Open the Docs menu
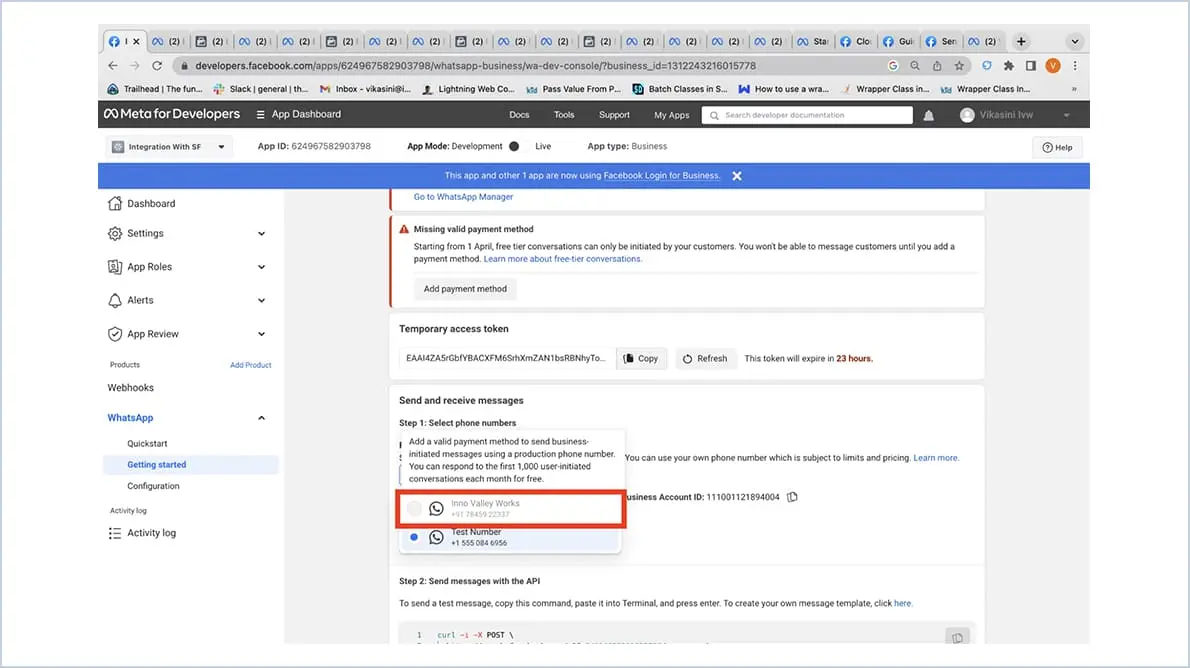Viewport: 1190px width, 668px height. click(519, 115)
